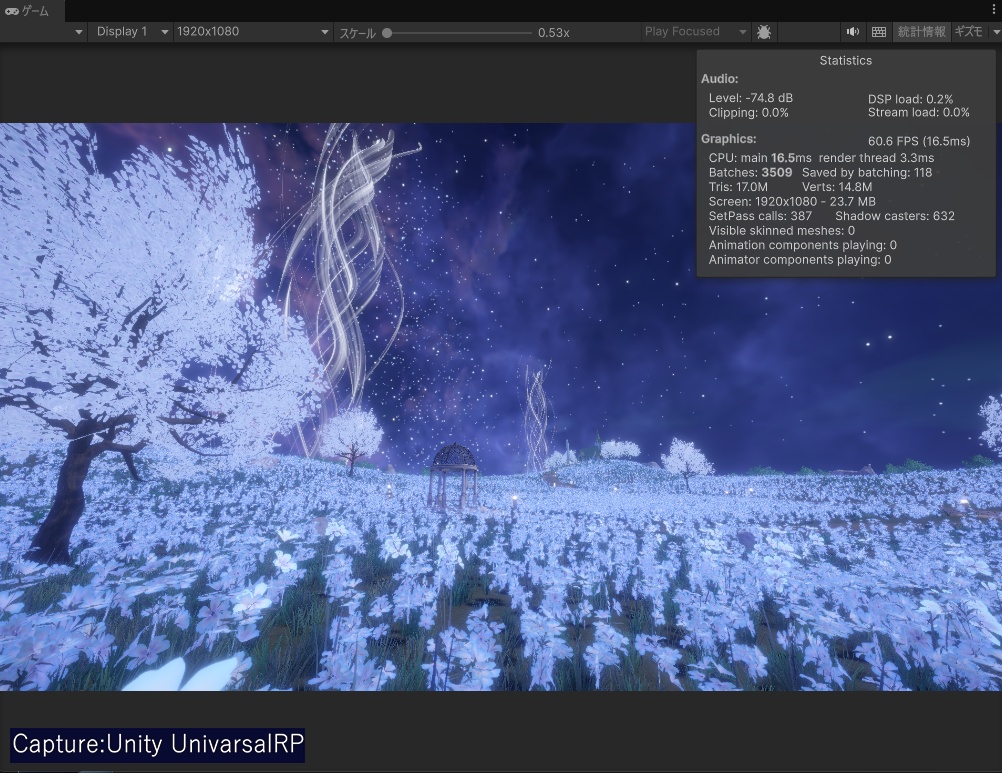Click the Animator components playing: 0 line

(x=800, y=260)
